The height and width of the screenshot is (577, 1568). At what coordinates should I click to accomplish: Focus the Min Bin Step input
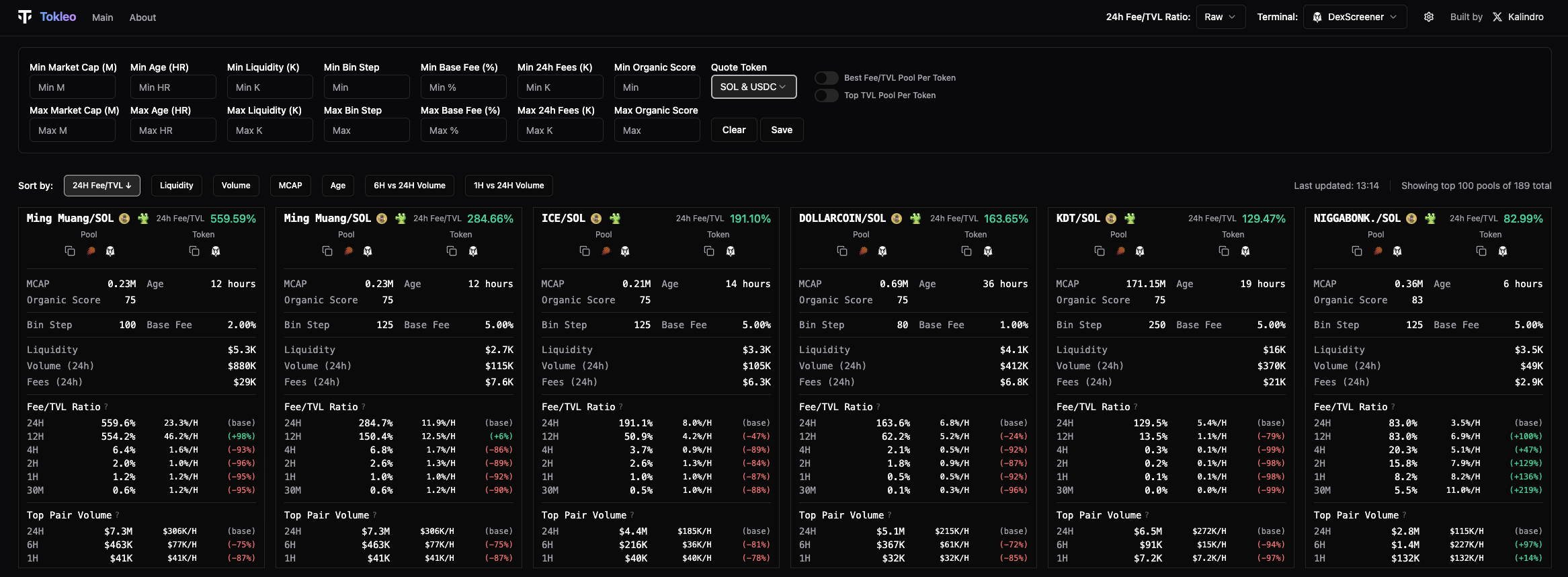click(367, 87)
